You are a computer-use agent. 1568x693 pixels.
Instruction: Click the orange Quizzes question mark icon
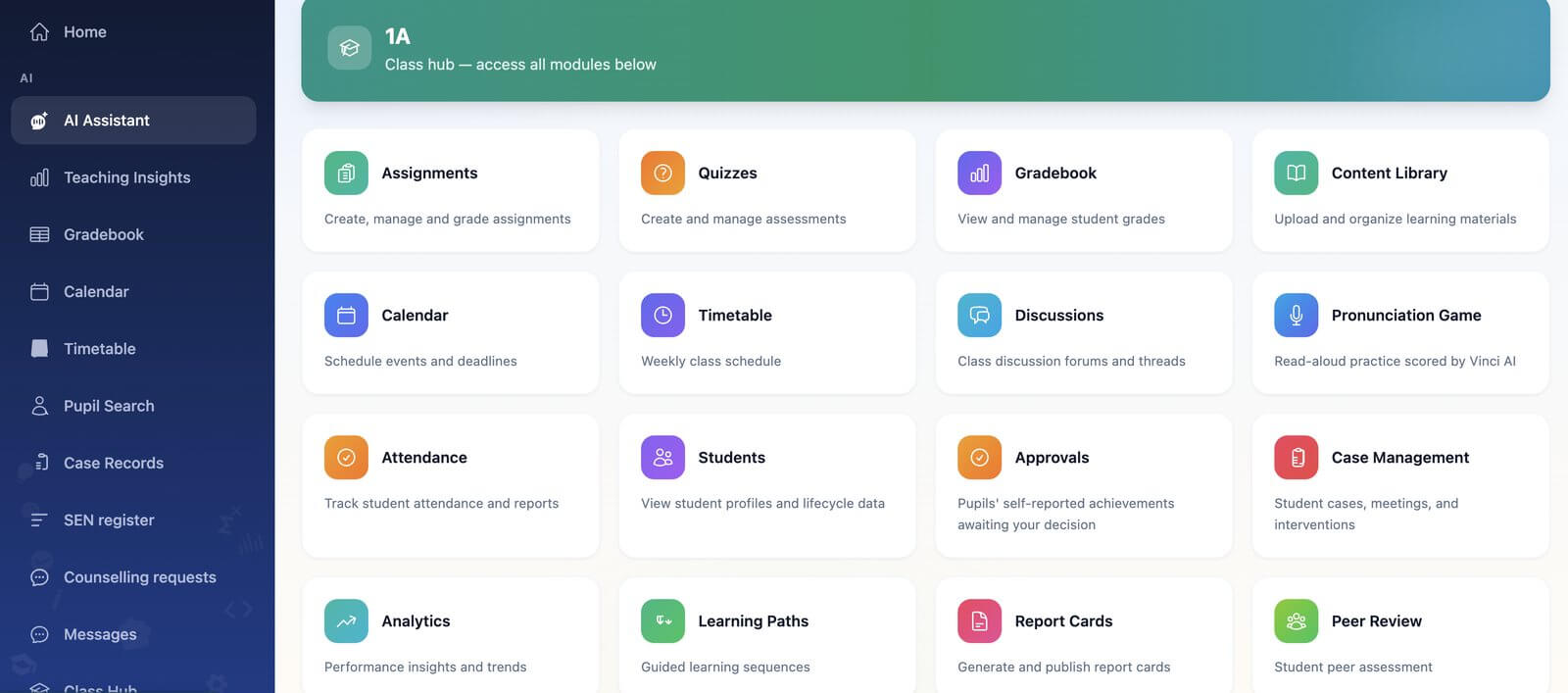662,173
